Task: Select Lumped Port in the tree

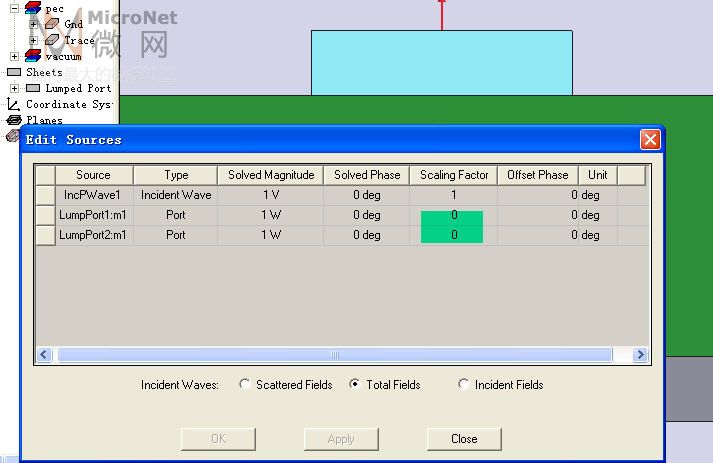Action: click(x=78, y=88)
